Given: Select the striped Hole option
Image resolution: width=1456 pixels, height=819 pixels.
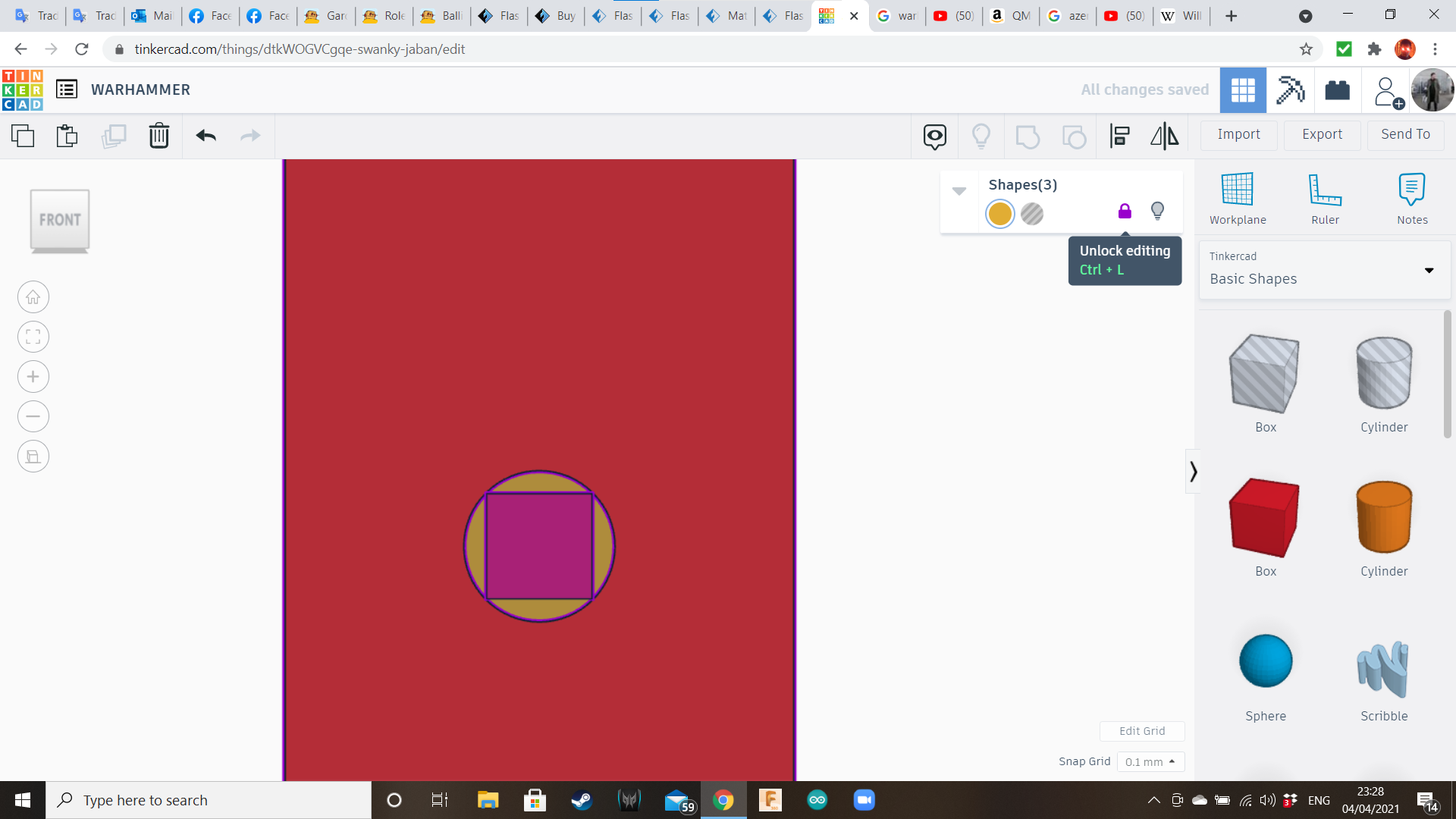Looking at the screenshot, I should [x=1032, y=214].
